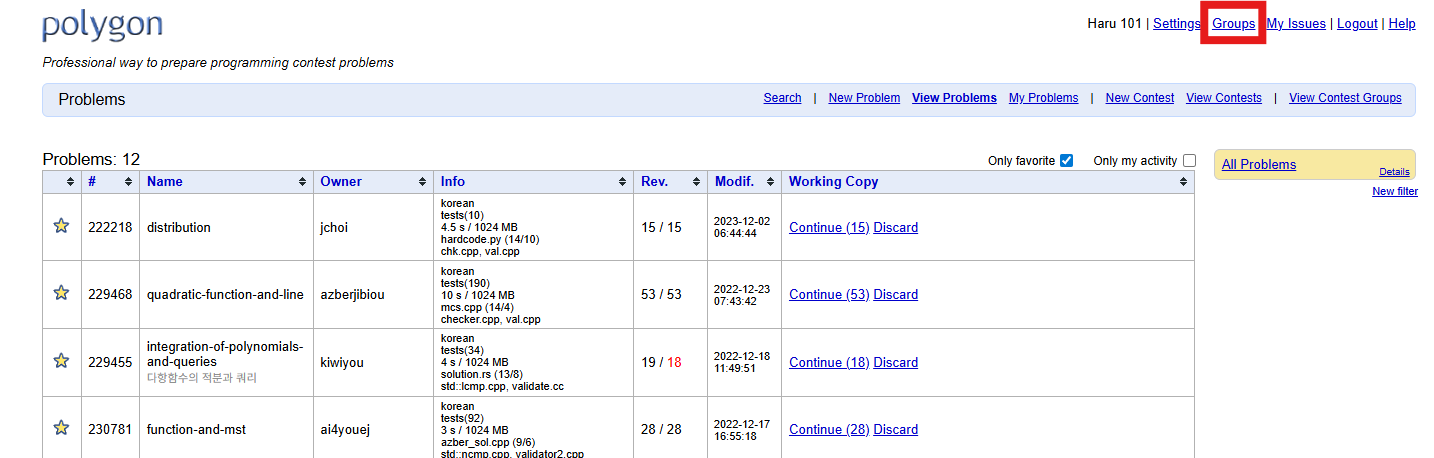
Task: Select problem name integration-of-polynomials-and-queries
Action: coord(225,354)
